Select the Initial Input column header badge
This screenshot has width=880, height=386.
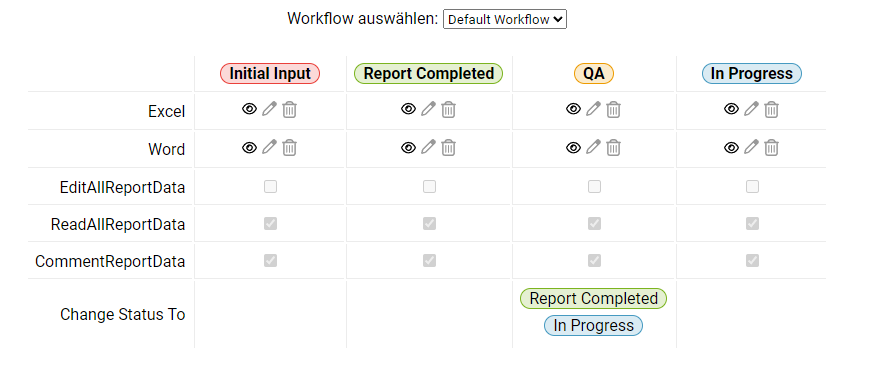(270, 73)
